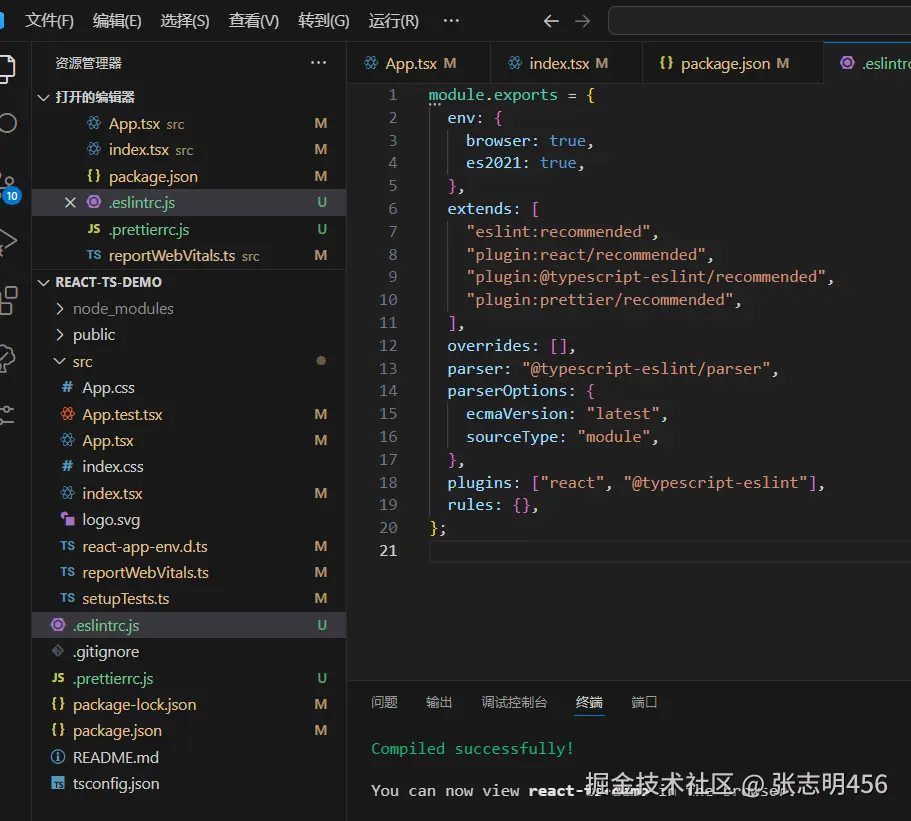Open the Run (运行) menu
This screenshot has height=821, width=911.
393,21
